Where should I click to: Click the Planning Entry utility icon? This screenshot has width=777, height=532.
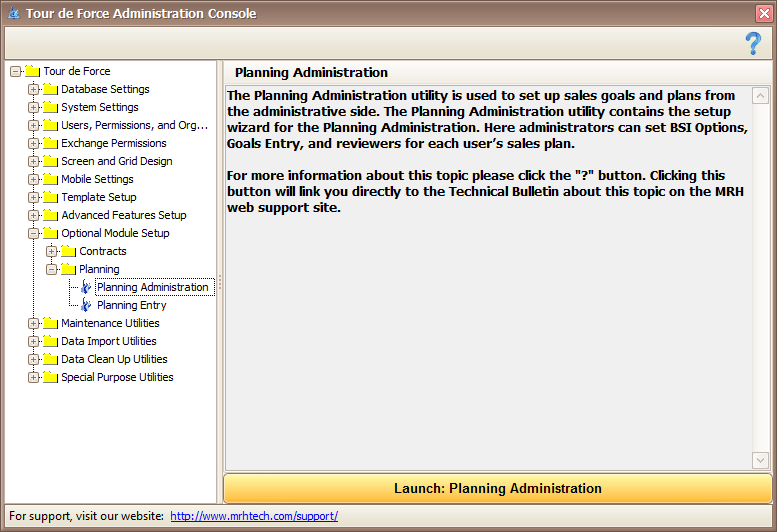tap(86, 305)
